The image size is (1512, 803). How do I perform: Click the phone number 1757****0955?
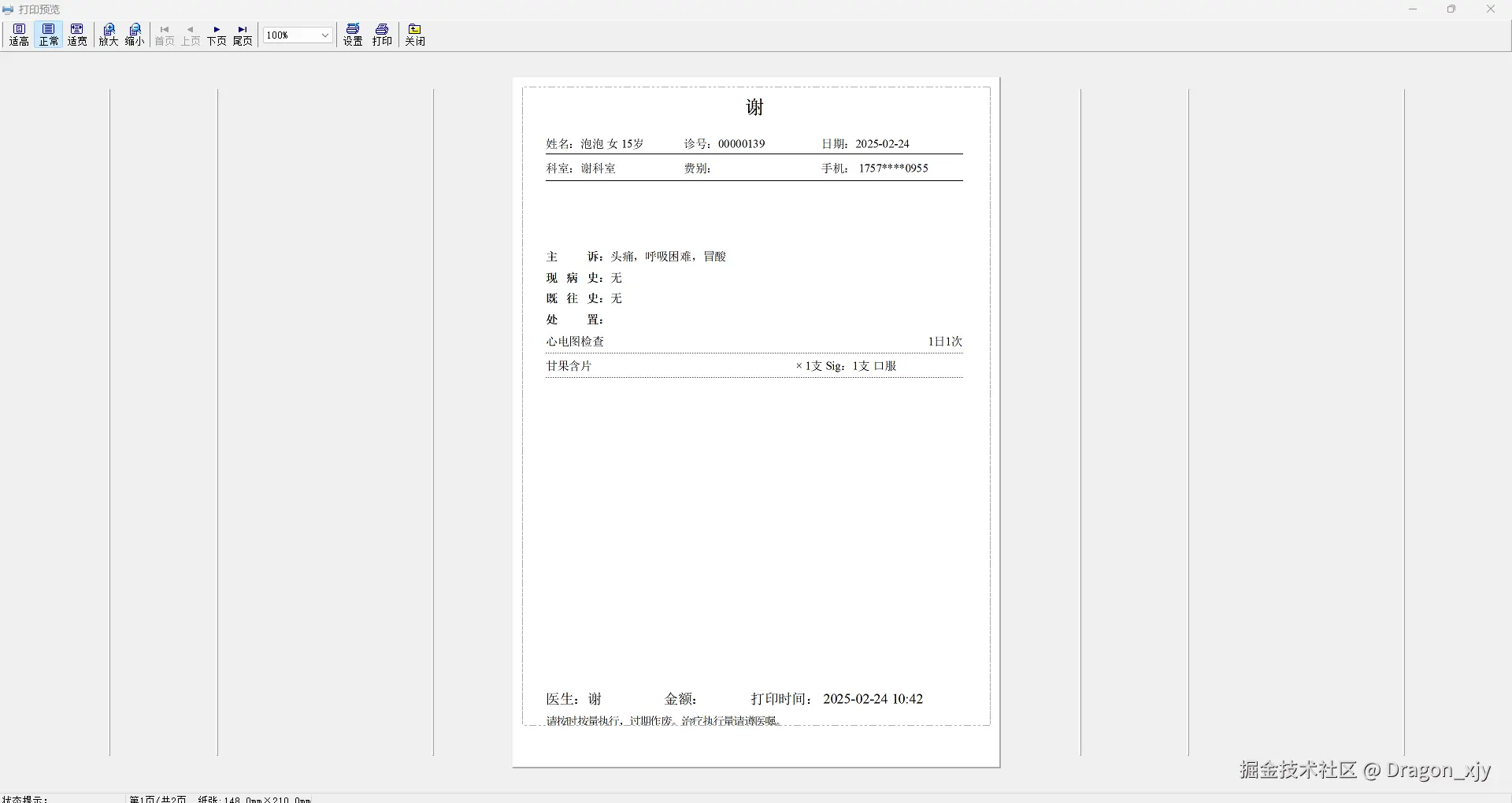894,168
